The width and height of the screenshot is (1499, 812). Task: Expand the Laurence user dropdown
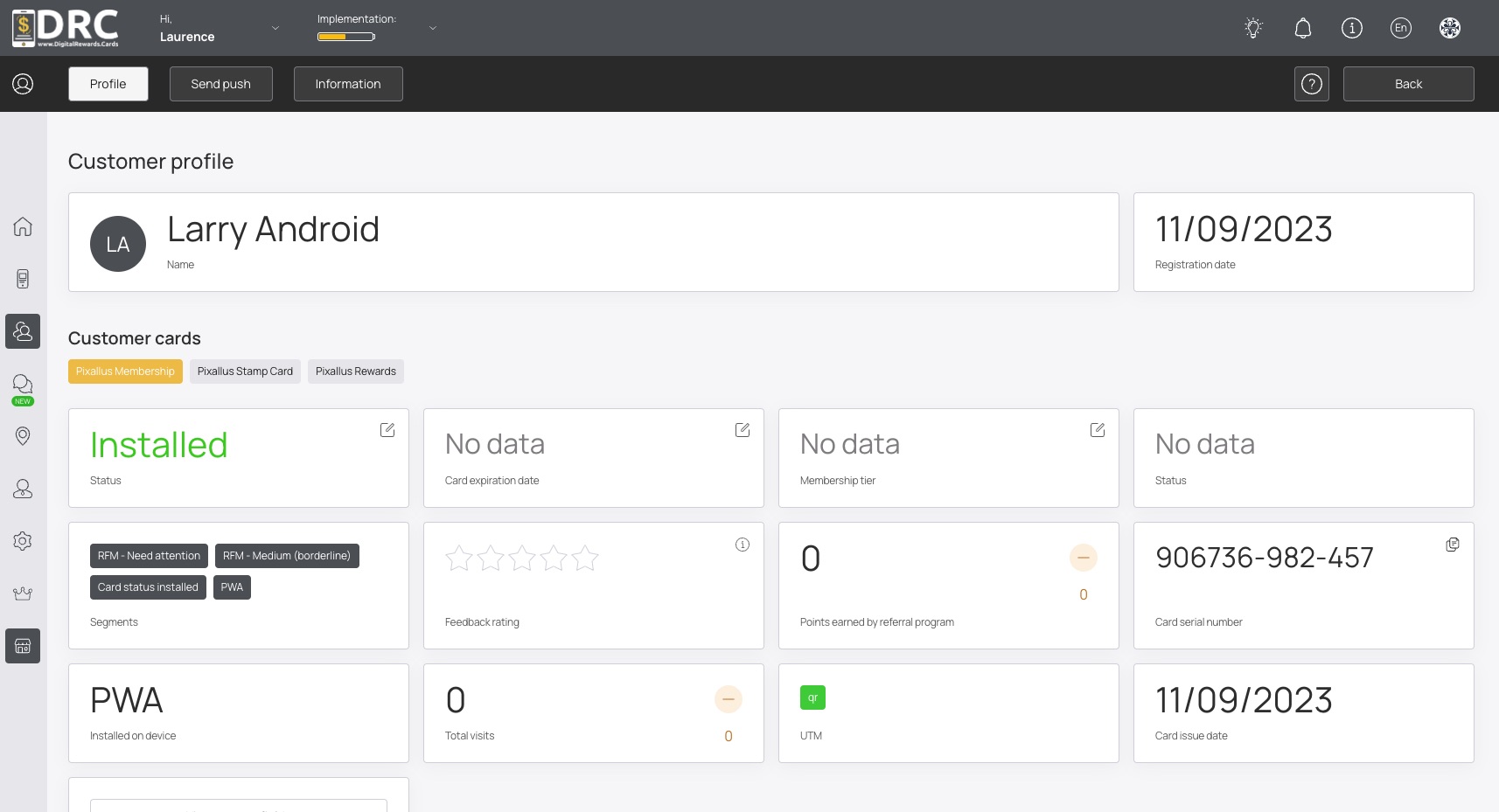click(x=275, y=28)
